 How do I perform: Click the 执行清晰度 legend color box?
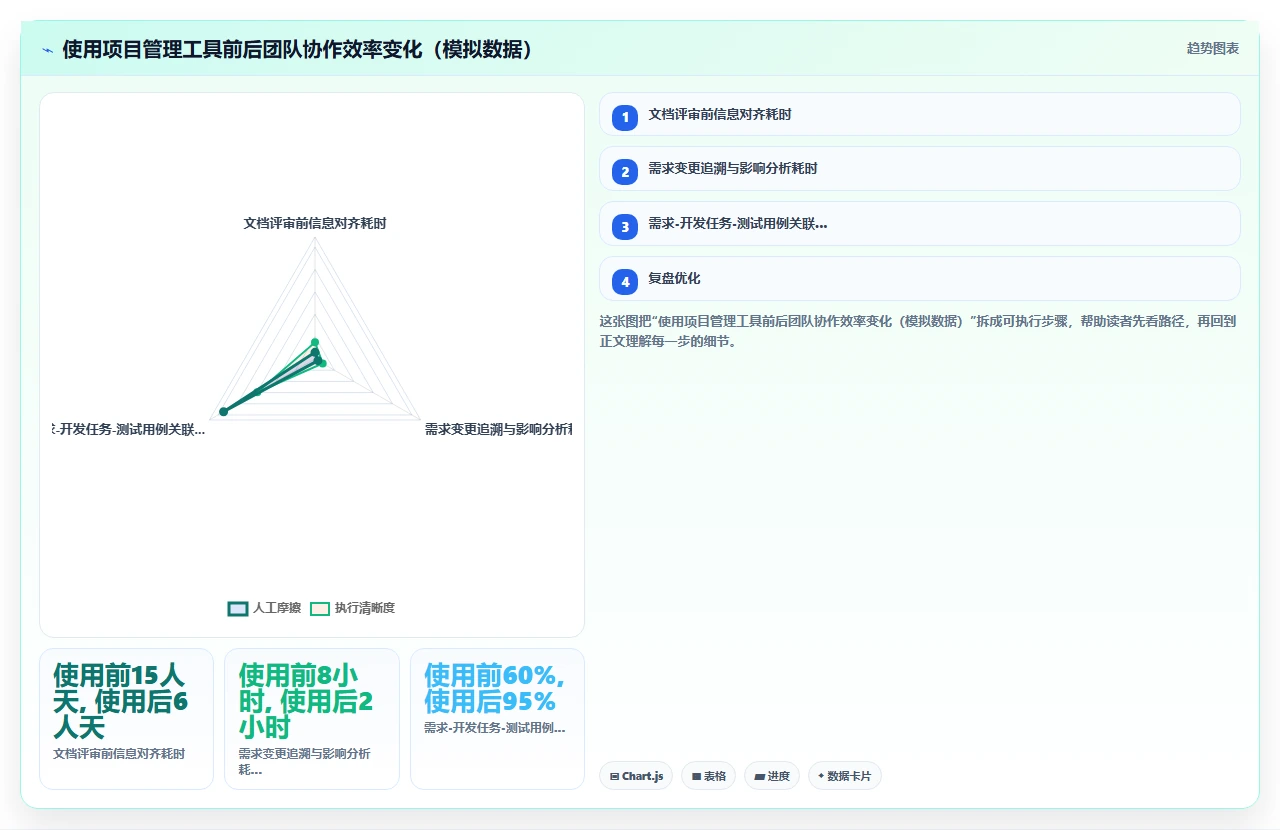(320, 608)
